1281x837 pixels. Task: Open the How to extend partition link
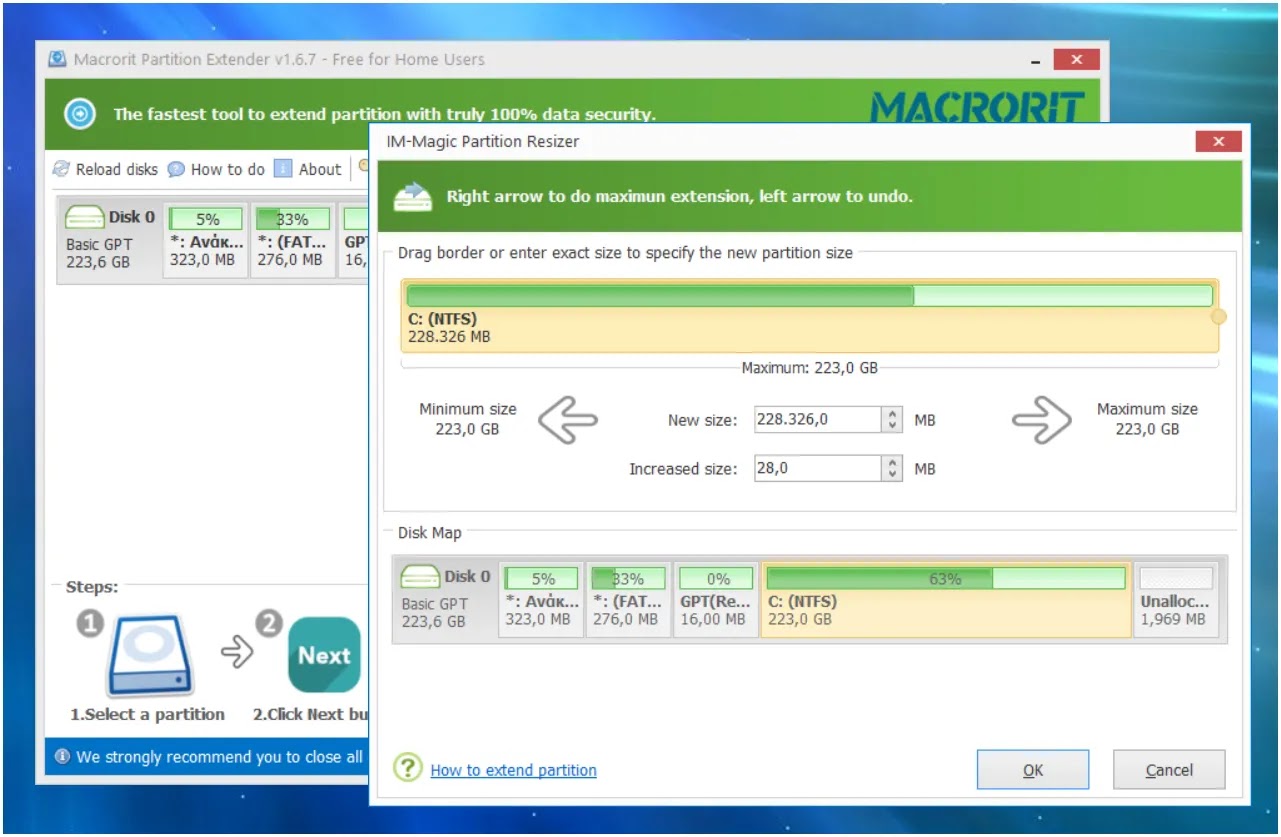point(513,770)
